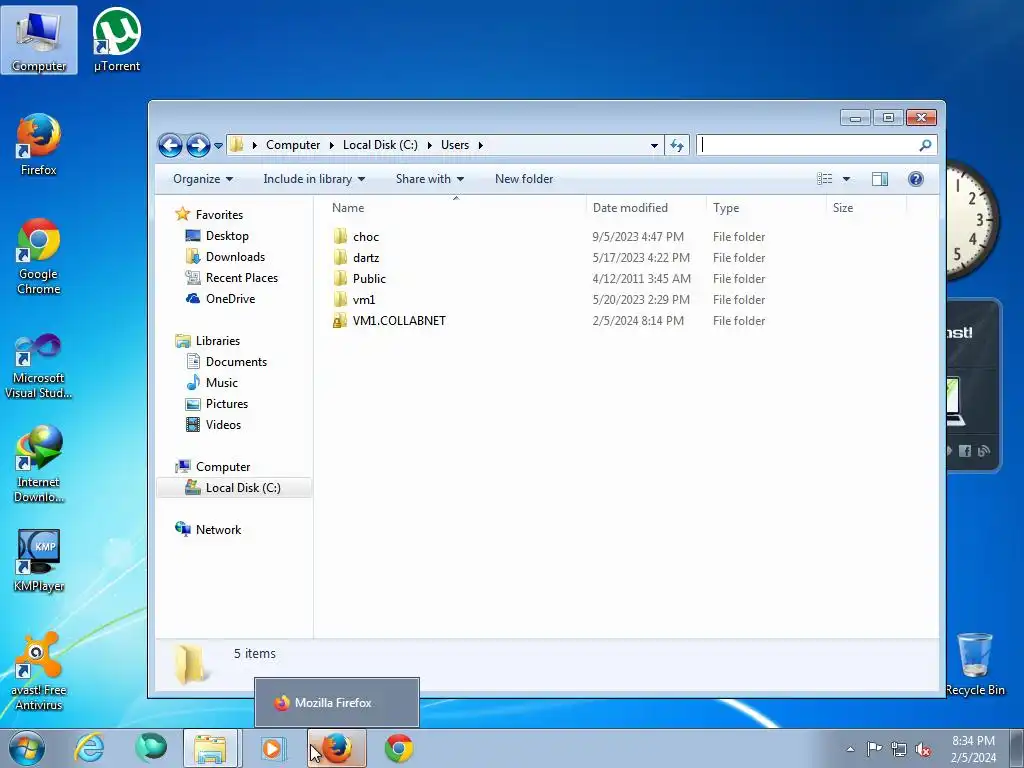Change the view with the view icon
This screenshot has height=768, width=1024.
[825, 179]
